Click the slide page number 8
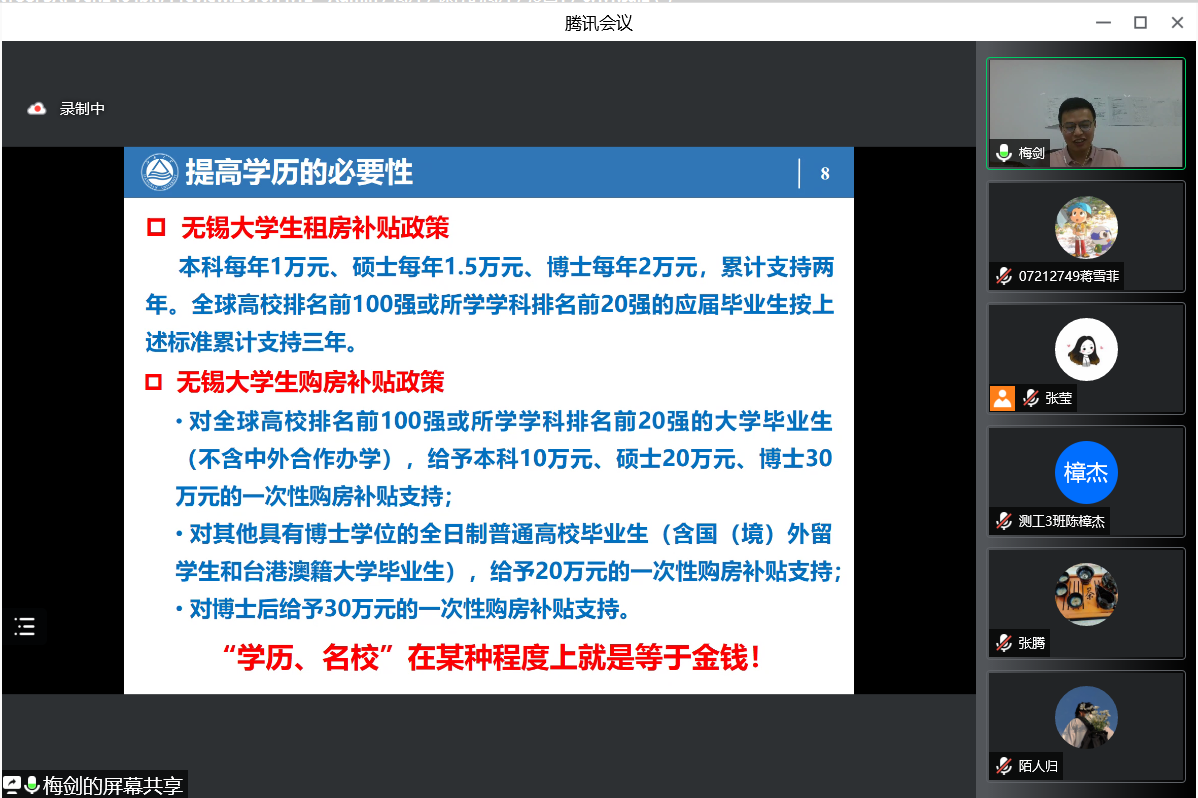The height and width of the screenshot is (798, 1198). [x=825, y=173]
